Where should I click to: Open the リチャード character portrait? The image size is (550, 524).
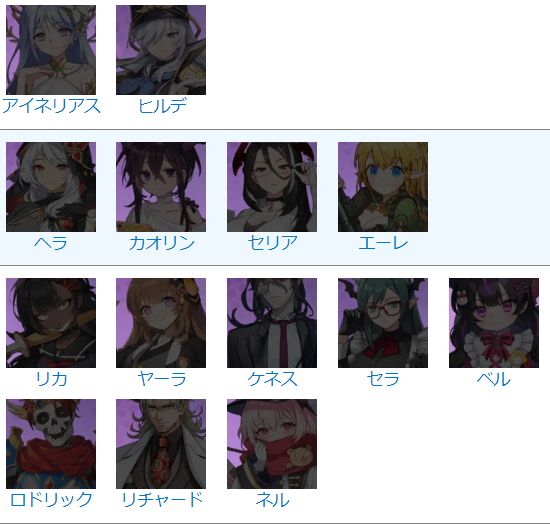click(x=161, y=444)
